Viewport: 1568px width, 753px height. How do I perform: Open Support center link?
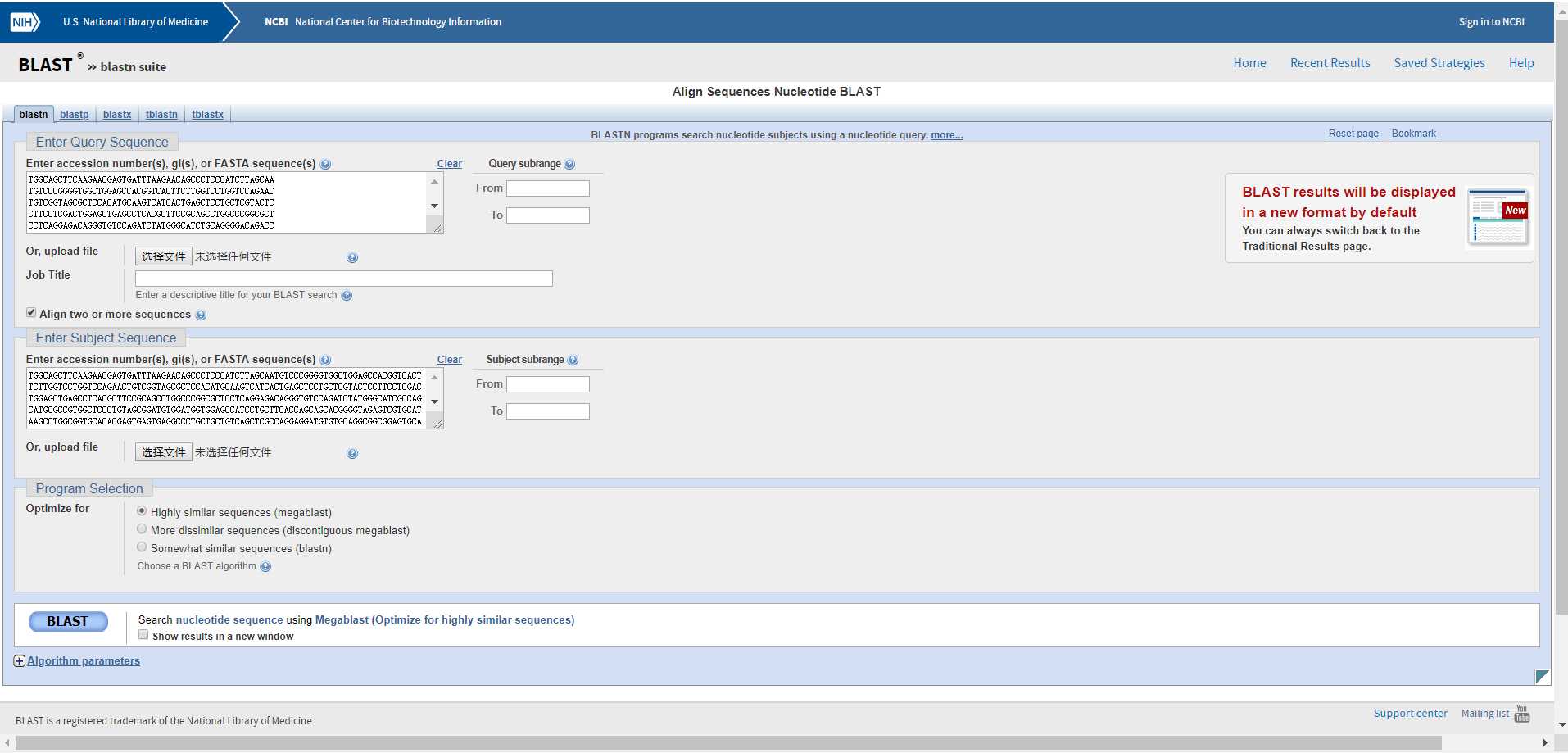1411,714
